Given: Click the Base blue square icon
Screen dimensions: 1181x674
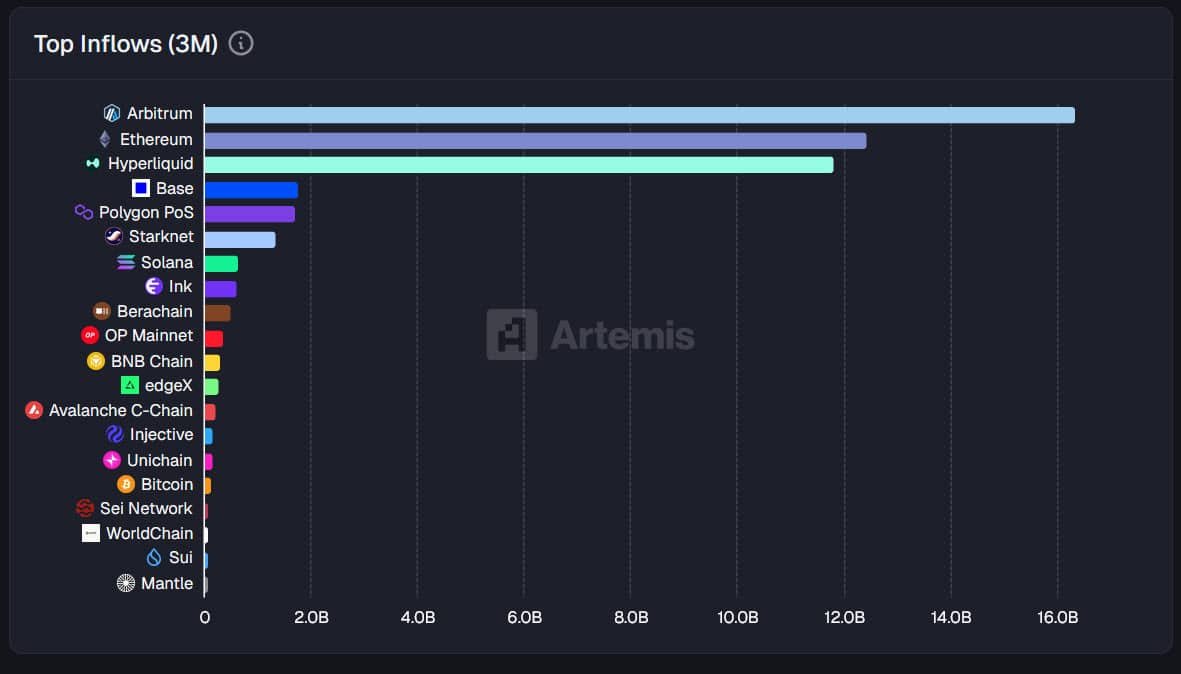Looking at the screenshot, I should [141, 188].
